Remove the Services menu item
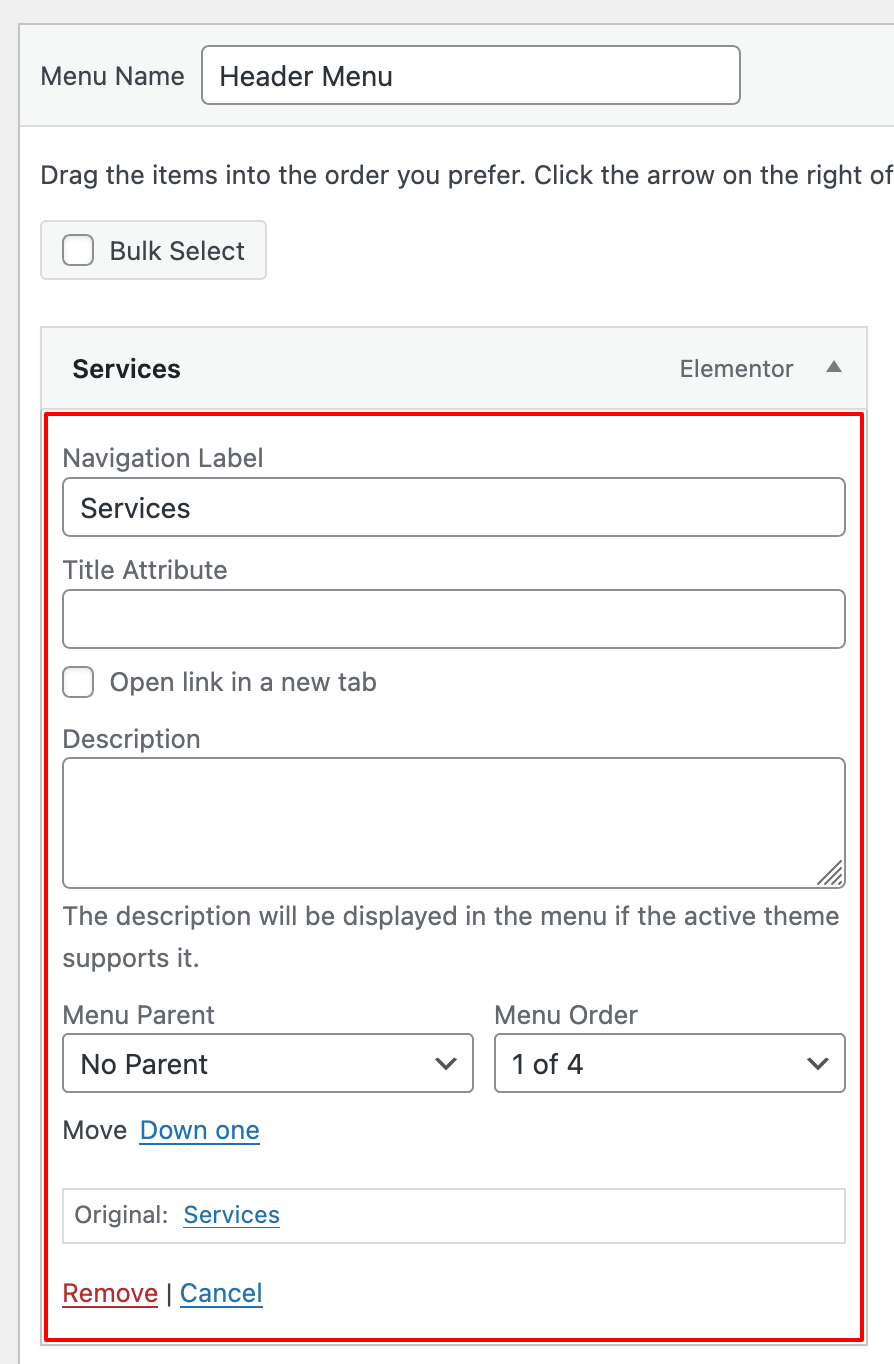 pyautogui.click(x=110, y=1293)
